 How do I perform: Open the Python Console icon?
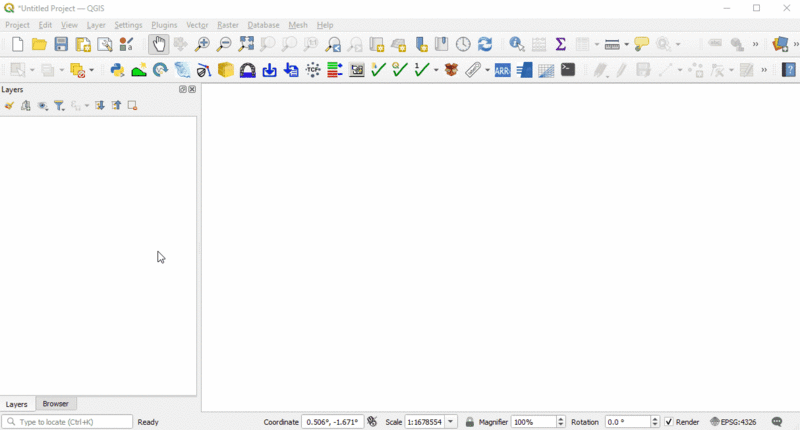(117, 70)
